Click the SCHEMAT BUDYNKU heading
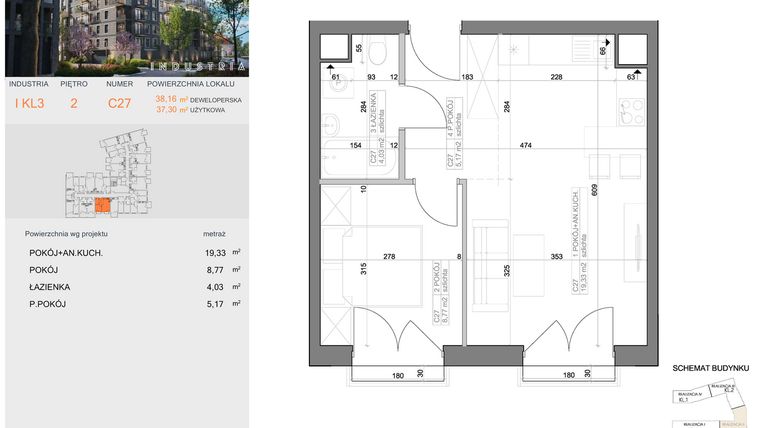This screenshot has width=760, height=428. coord(711,368)
